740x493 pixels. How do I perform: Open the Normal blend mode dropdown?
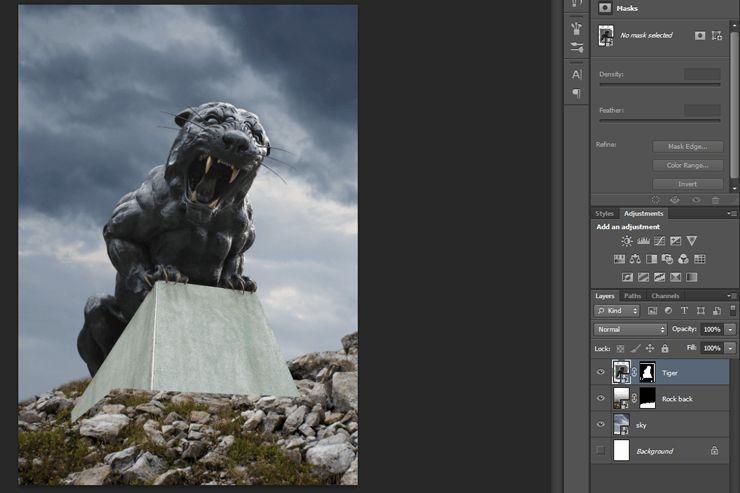[x=630, y=329]
